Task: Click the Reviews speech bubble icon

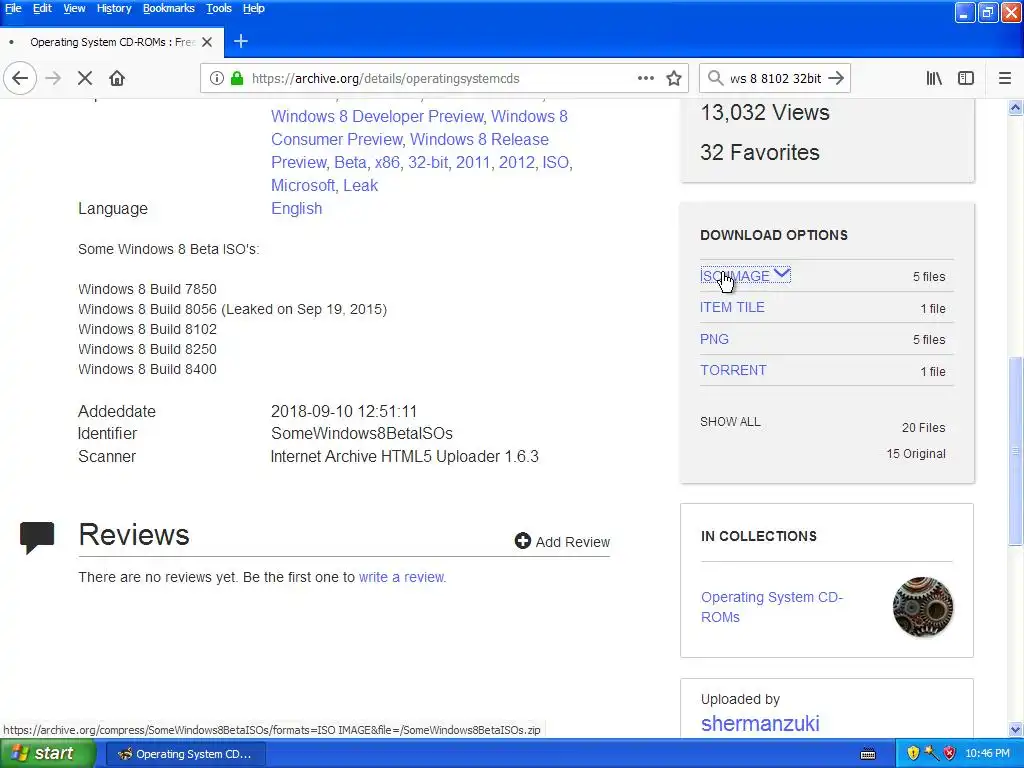Action: pyautogui.click(x=37, y=537)
